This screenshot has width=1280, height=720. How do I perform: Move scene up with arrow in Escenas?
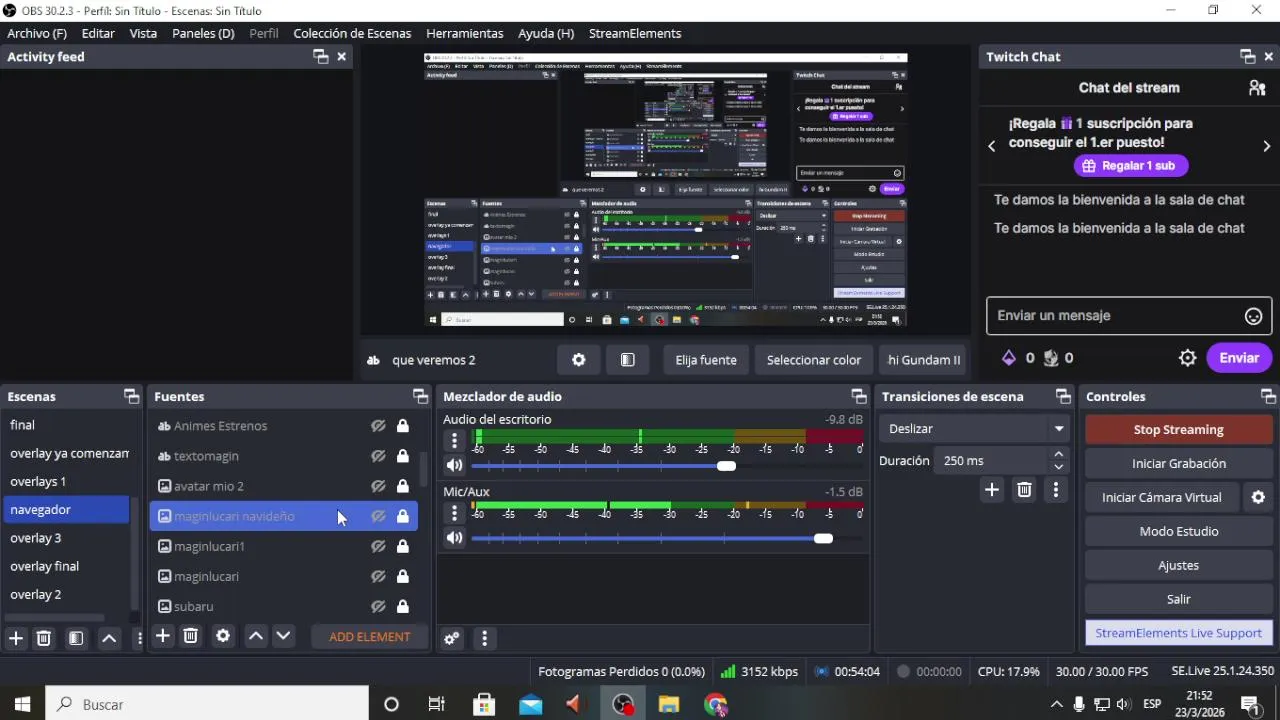(109, 637)
